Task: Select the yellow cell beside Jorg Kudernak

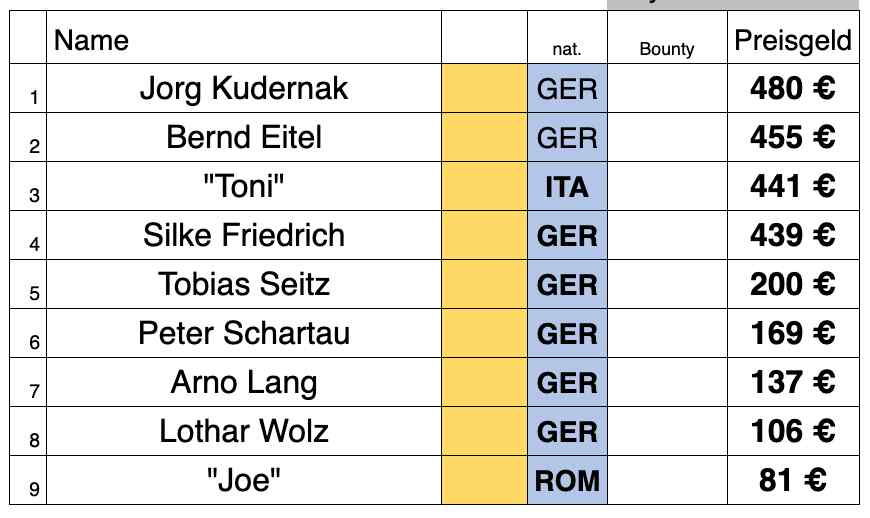Action: [484, 88]
